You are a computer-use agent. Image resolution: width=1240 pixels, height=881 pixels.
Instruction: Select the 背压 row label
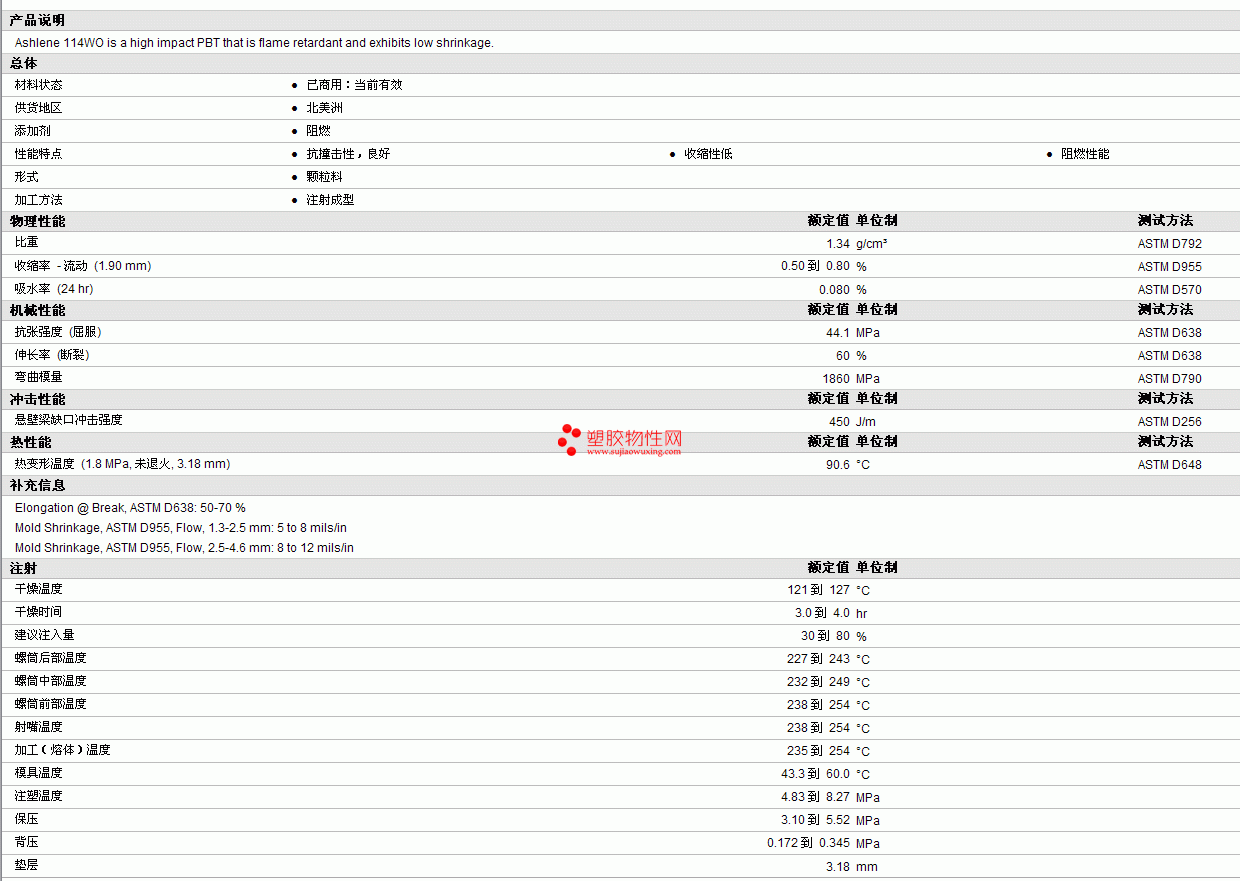[26, 842]
